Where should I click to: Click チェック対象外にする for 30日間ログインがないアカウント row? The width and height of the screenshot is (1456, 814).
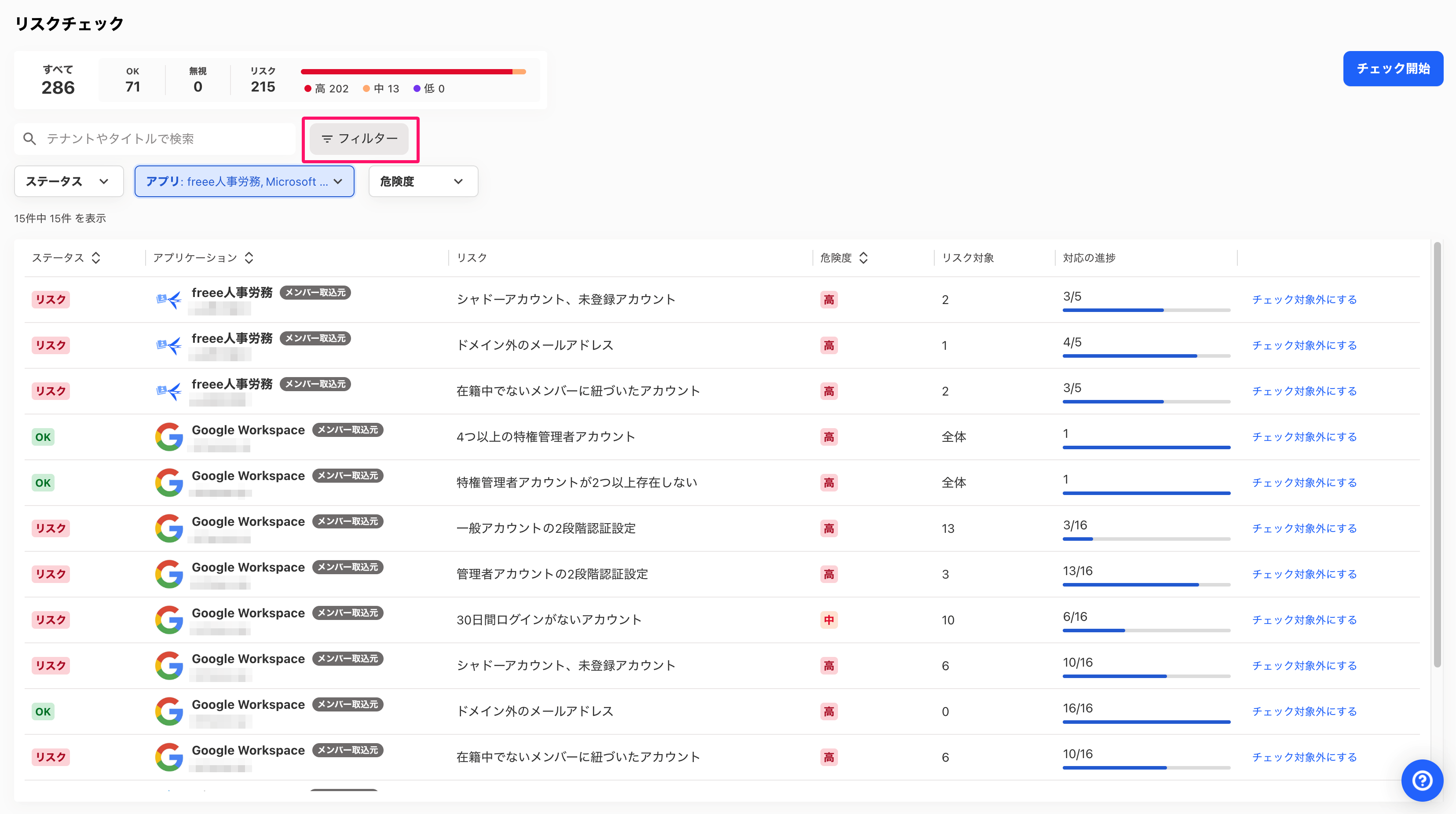click(1305, 620)
